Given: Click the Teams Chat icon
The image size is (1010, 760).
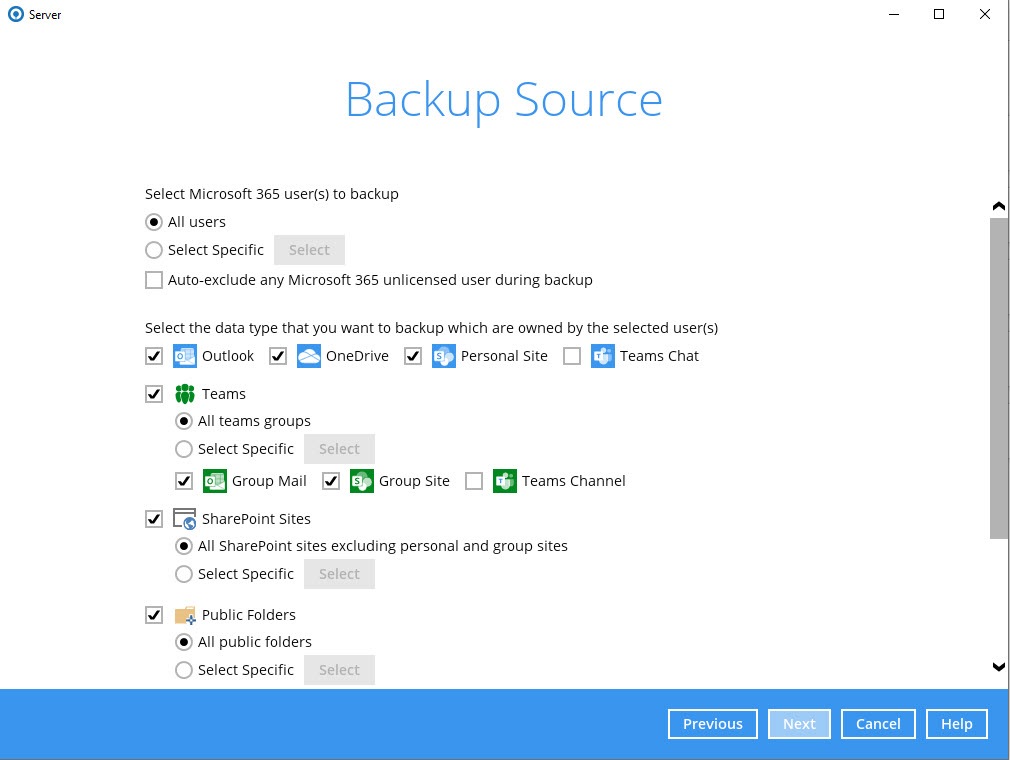Looking at the screenshot, I should click(603, 355).
